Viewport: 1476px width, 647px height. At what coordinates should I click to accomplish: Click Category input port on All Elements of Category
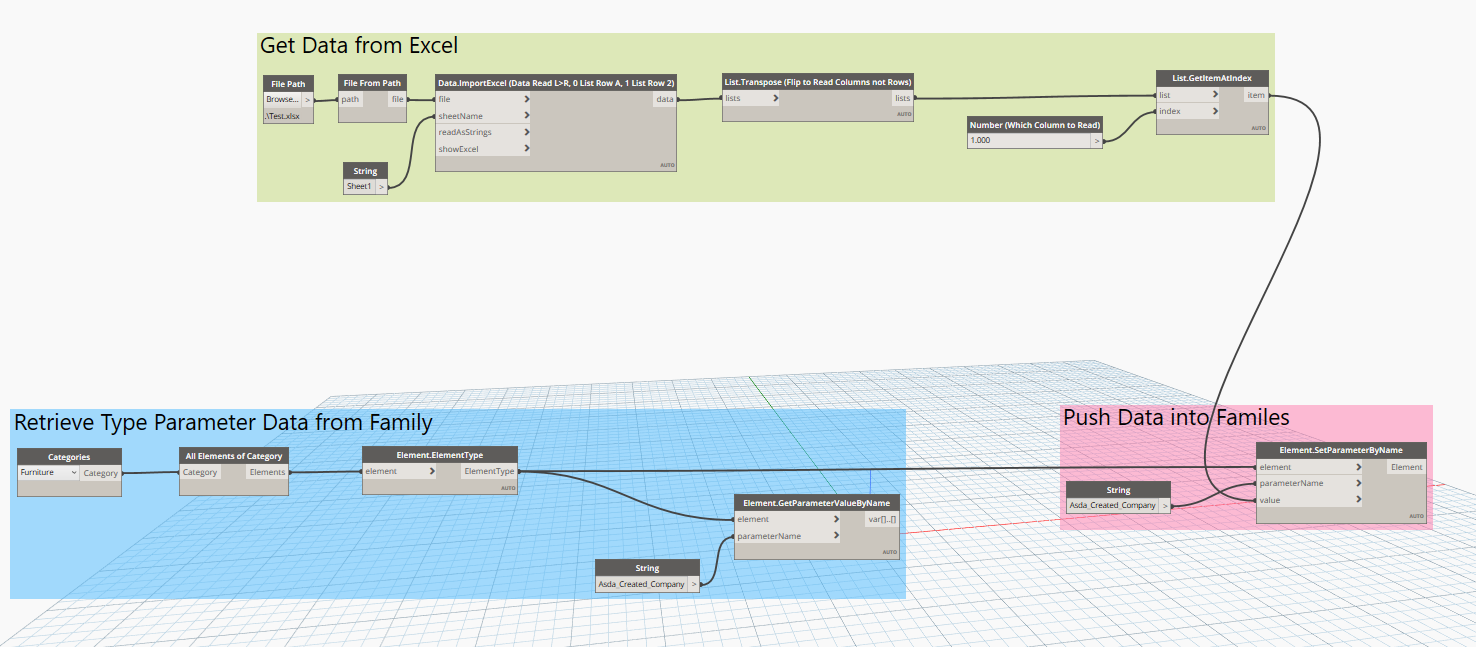pos(200,472)
